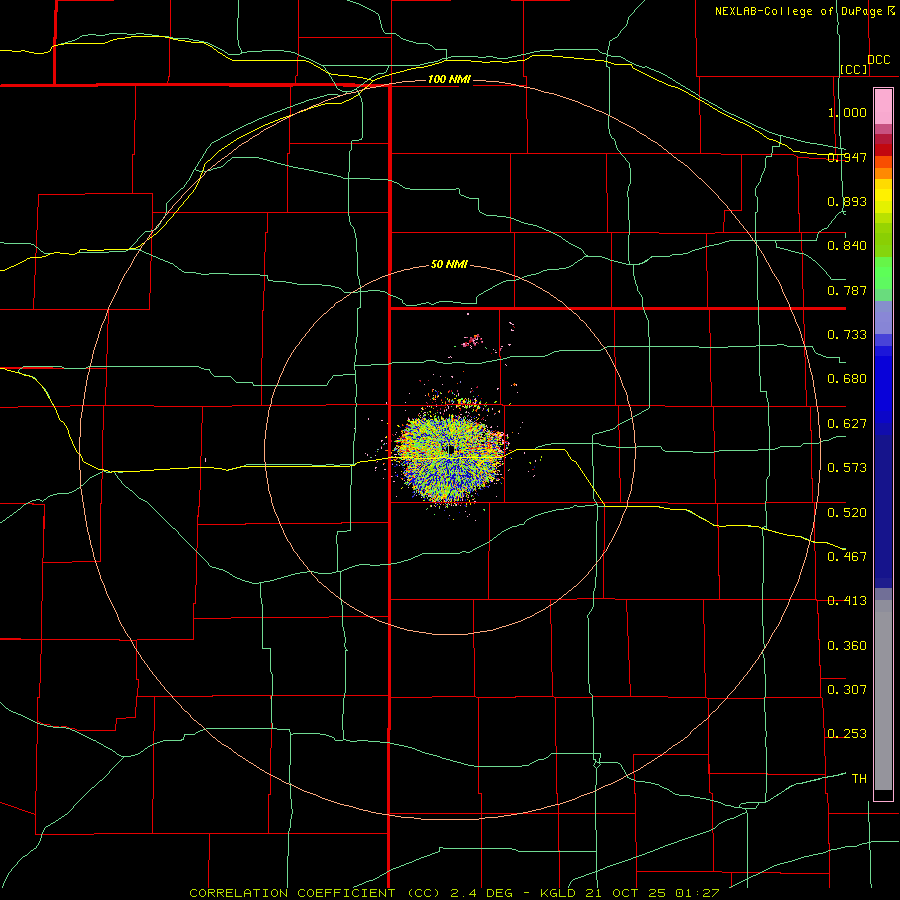Image resolution: width=900 pixels, height=900 pixels.
Task: Click the 0.413 color scale value
Action: pos(847,601)
